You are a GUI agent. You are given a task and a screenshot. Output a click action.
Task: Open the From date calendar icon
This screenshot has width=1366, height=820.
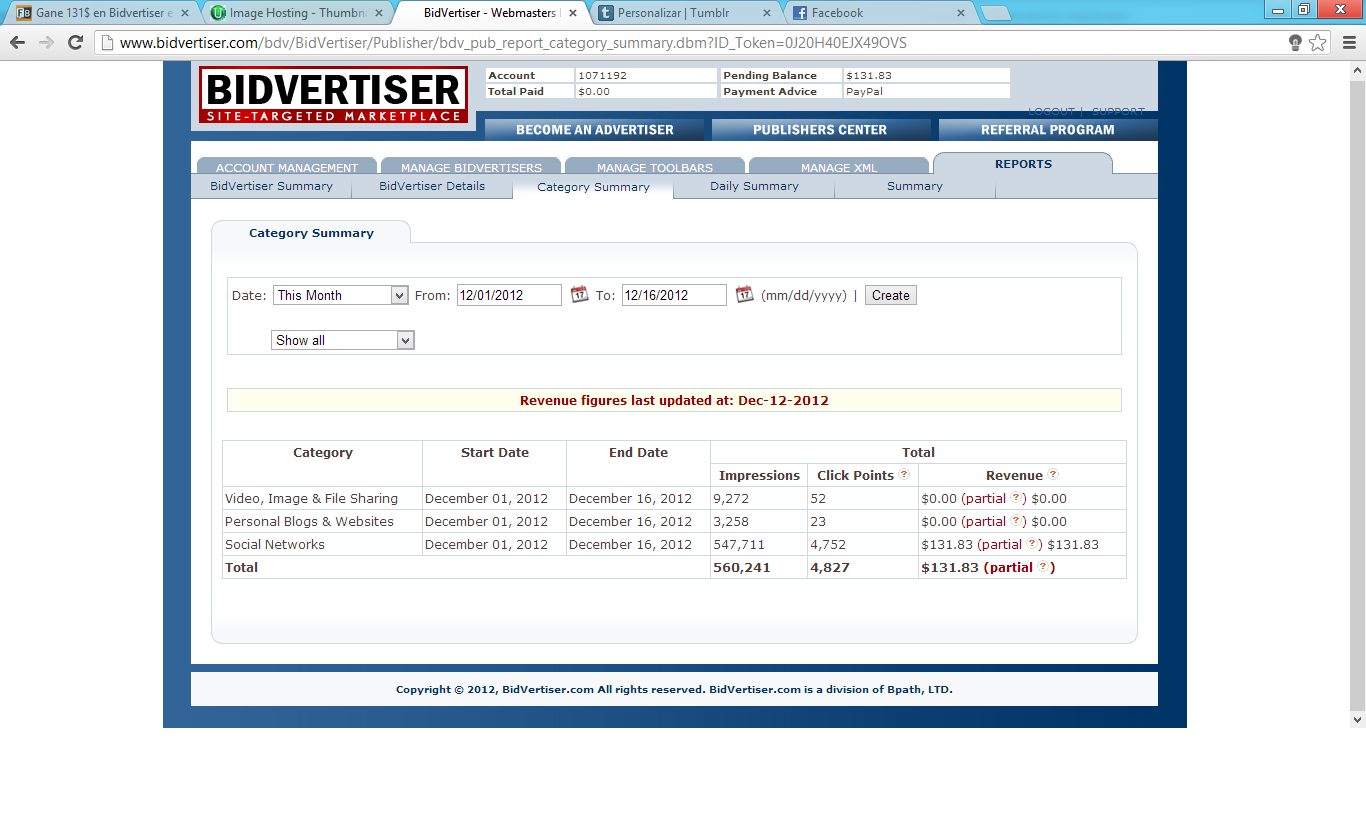[579, 294]
